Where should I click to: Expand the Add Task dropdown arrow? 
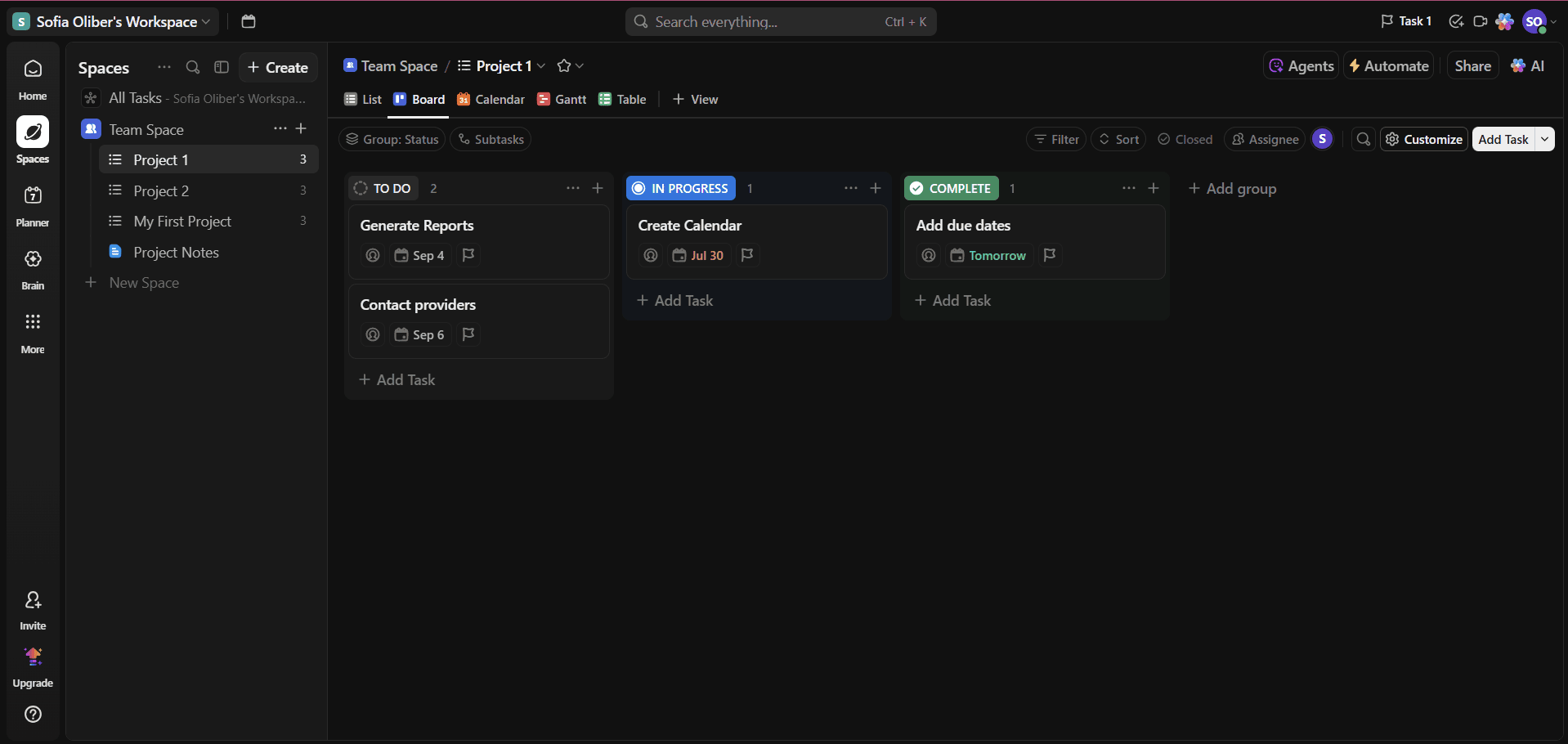pyautogui.click(x=1544, y=139)
